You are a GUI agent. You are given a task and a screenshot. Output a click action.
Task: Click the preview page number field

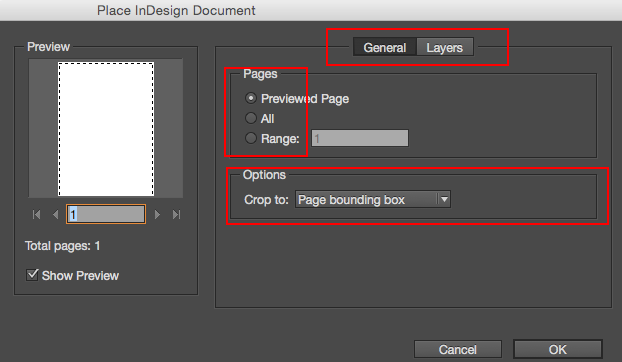106,215
